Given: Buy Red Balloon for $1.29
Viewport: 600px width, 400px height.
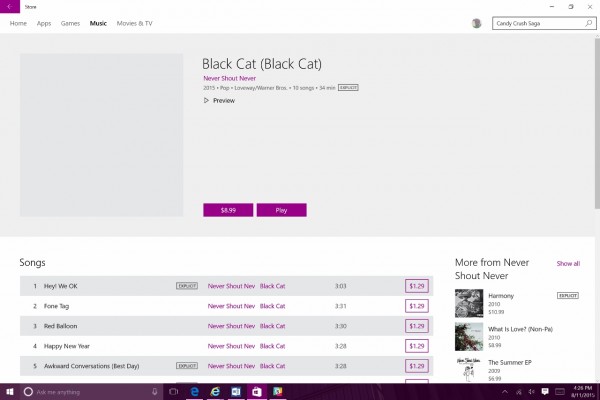Looking at the screenshot, I should [x=417, y=326].
